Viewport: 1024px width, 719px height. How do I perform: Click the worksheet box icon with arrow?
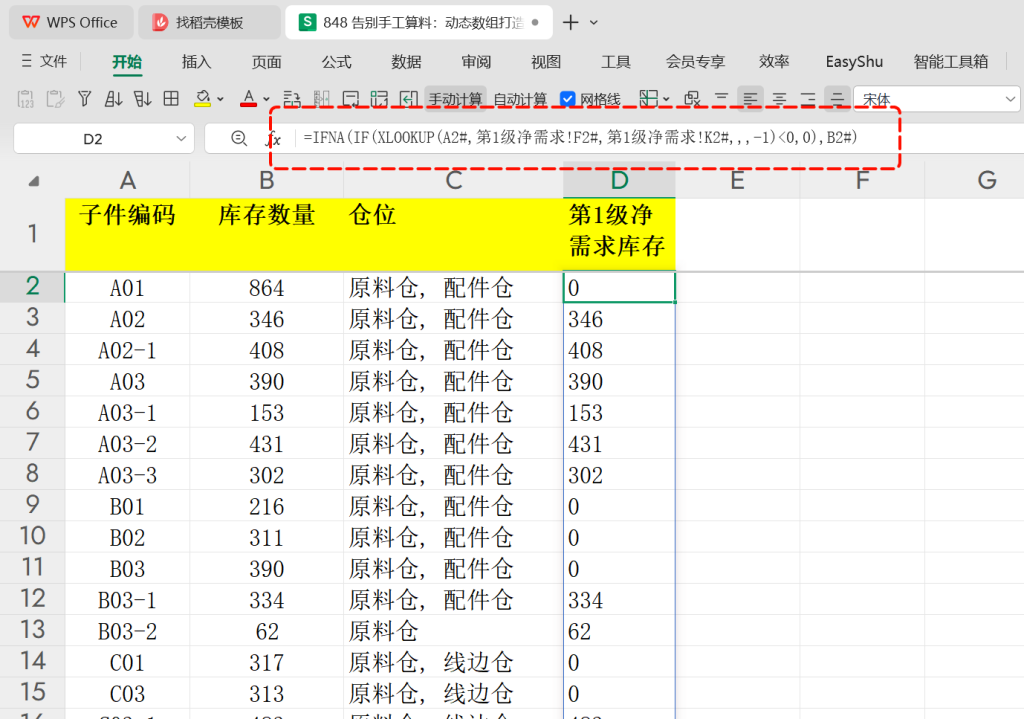351,99
